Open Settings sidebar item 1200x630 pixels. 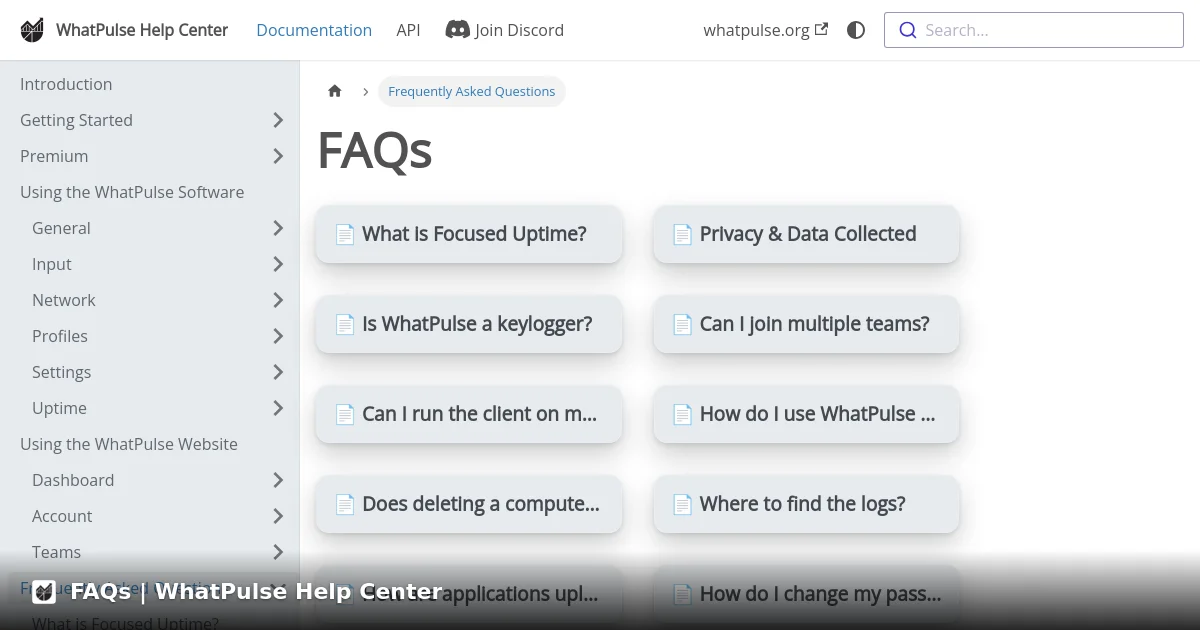(61, 372)
